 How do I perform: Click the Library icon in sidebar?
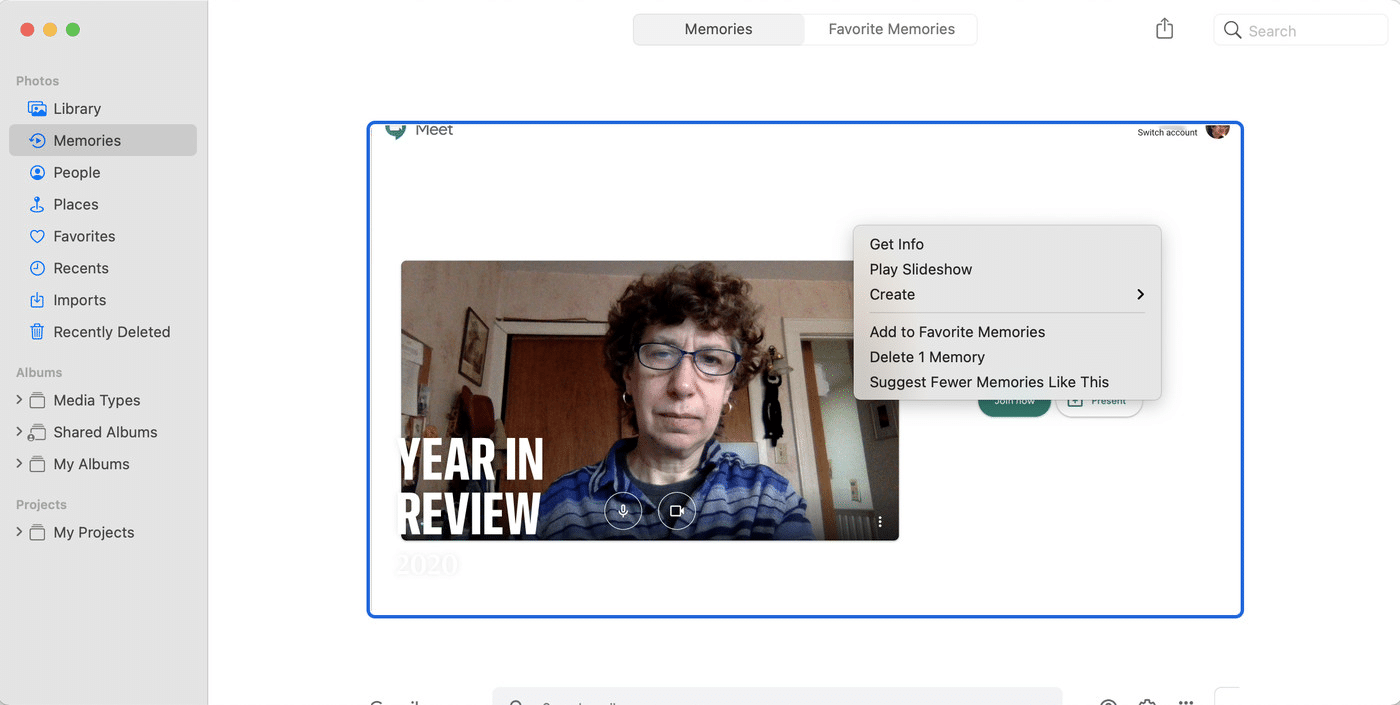pos(37,109)
